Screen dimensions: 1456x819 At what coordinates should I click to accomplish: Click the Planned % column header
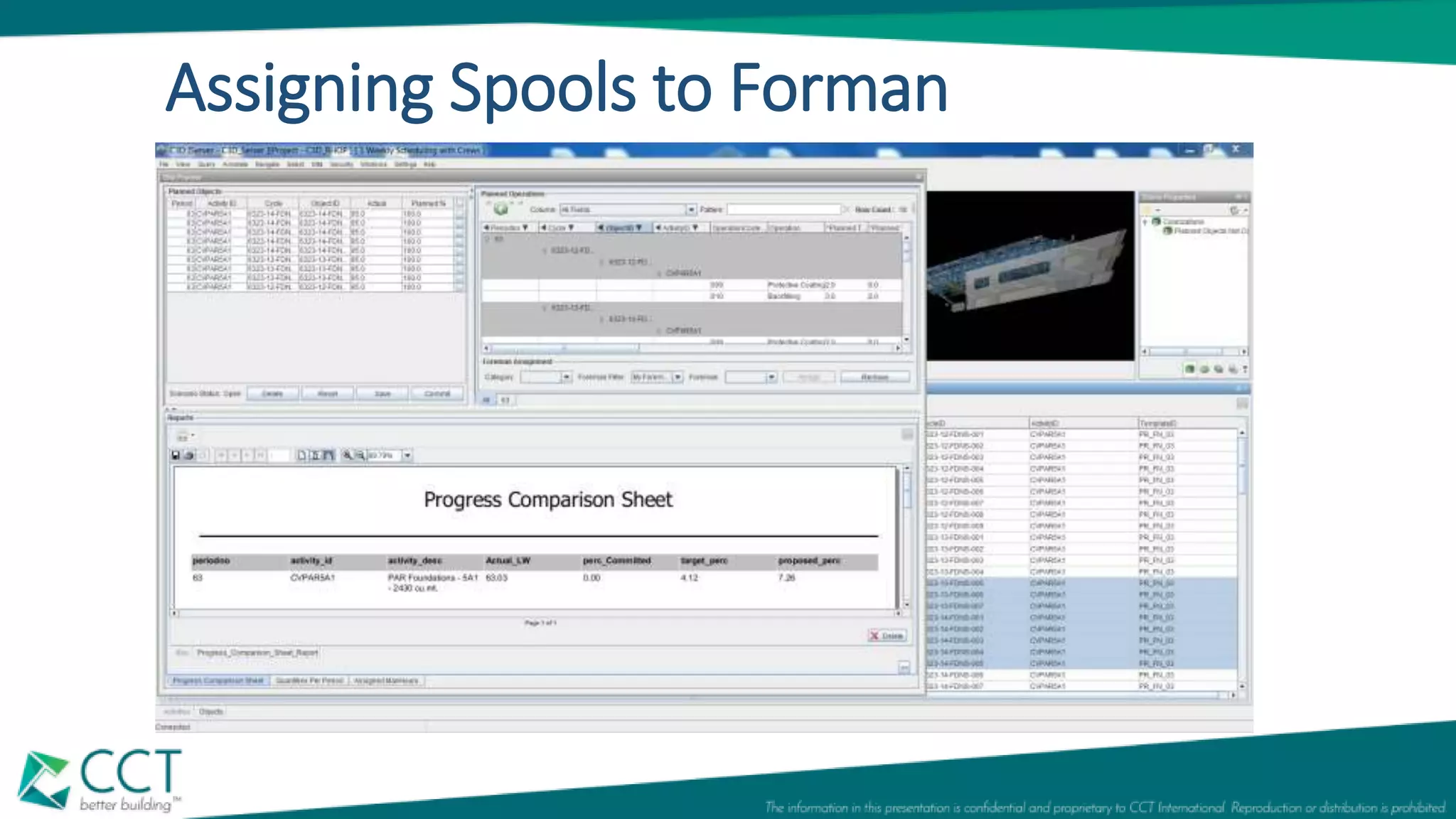427,203
